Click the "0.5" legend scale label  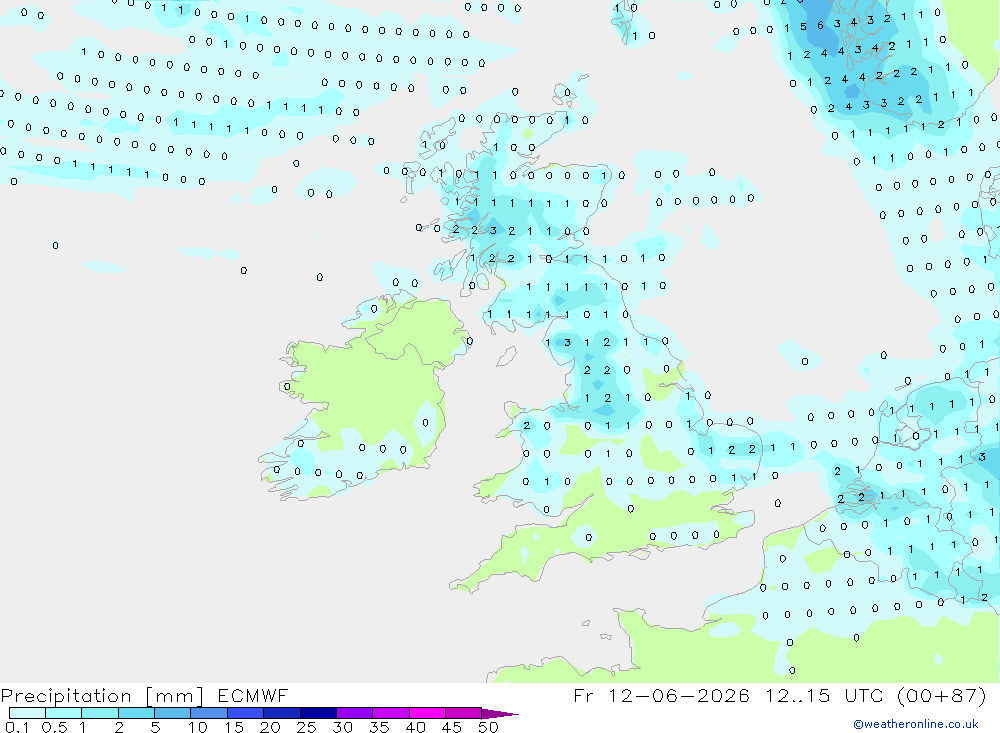click(x=54, y=727)
